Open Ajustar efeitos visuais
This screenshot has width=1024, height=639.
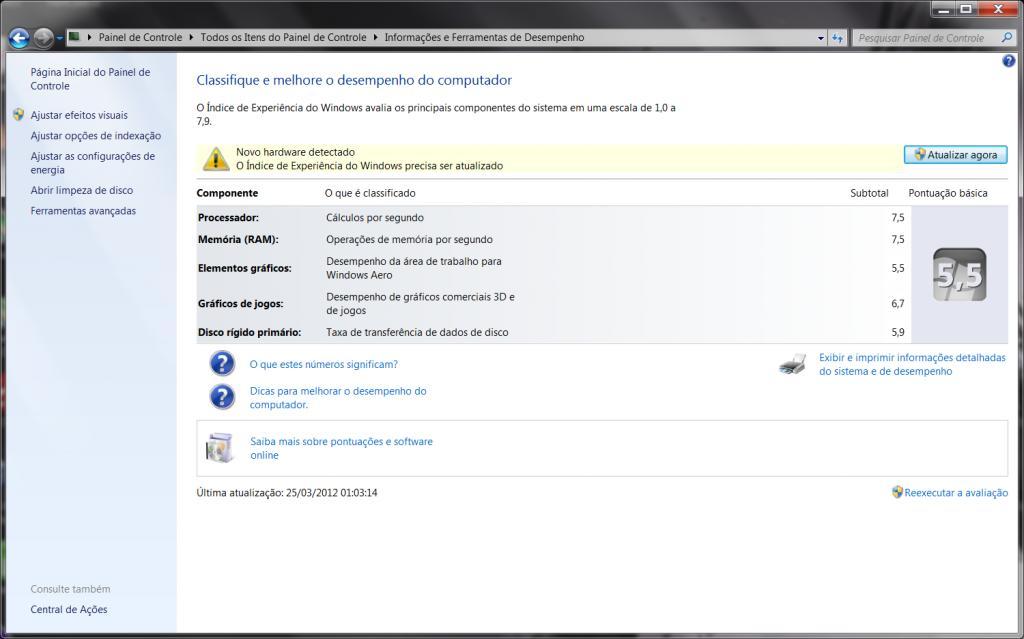tap(79, 115)
